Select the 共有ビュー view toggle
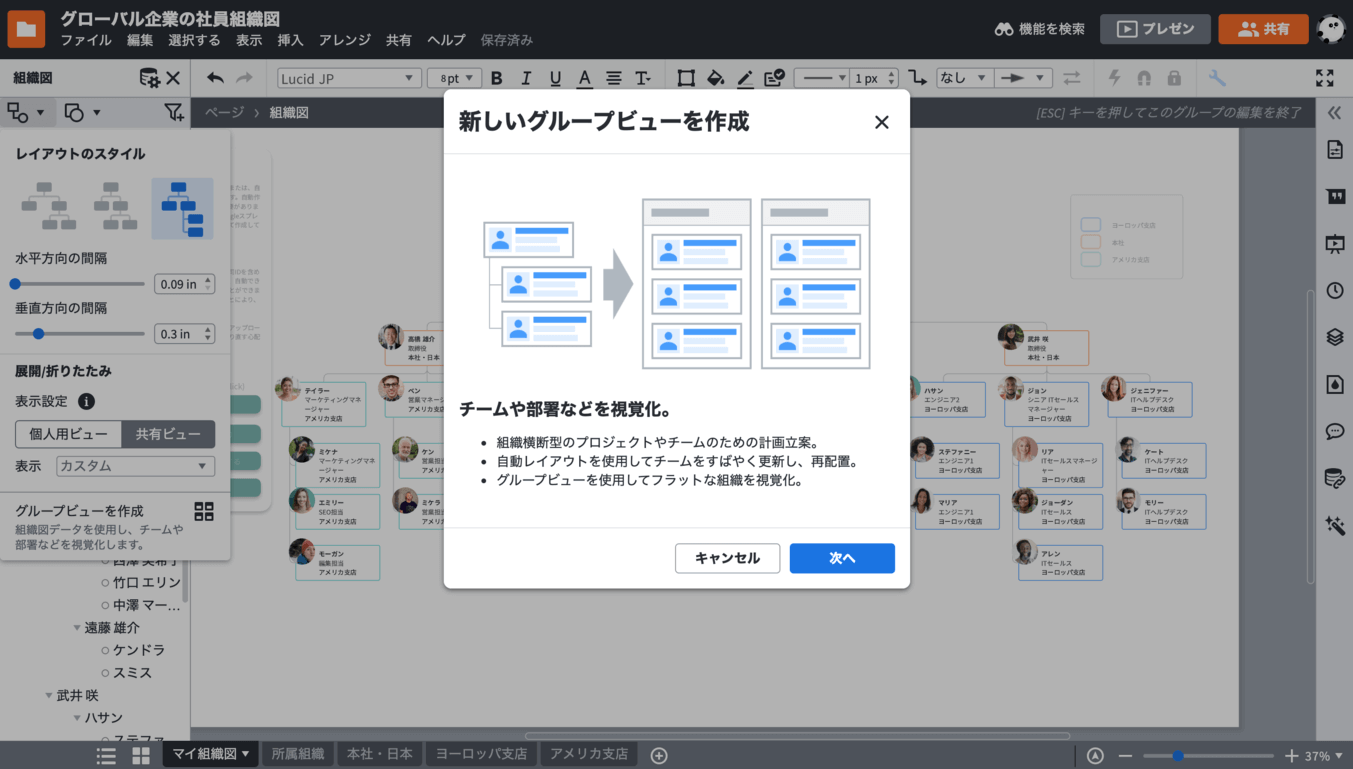 point(168,434)
